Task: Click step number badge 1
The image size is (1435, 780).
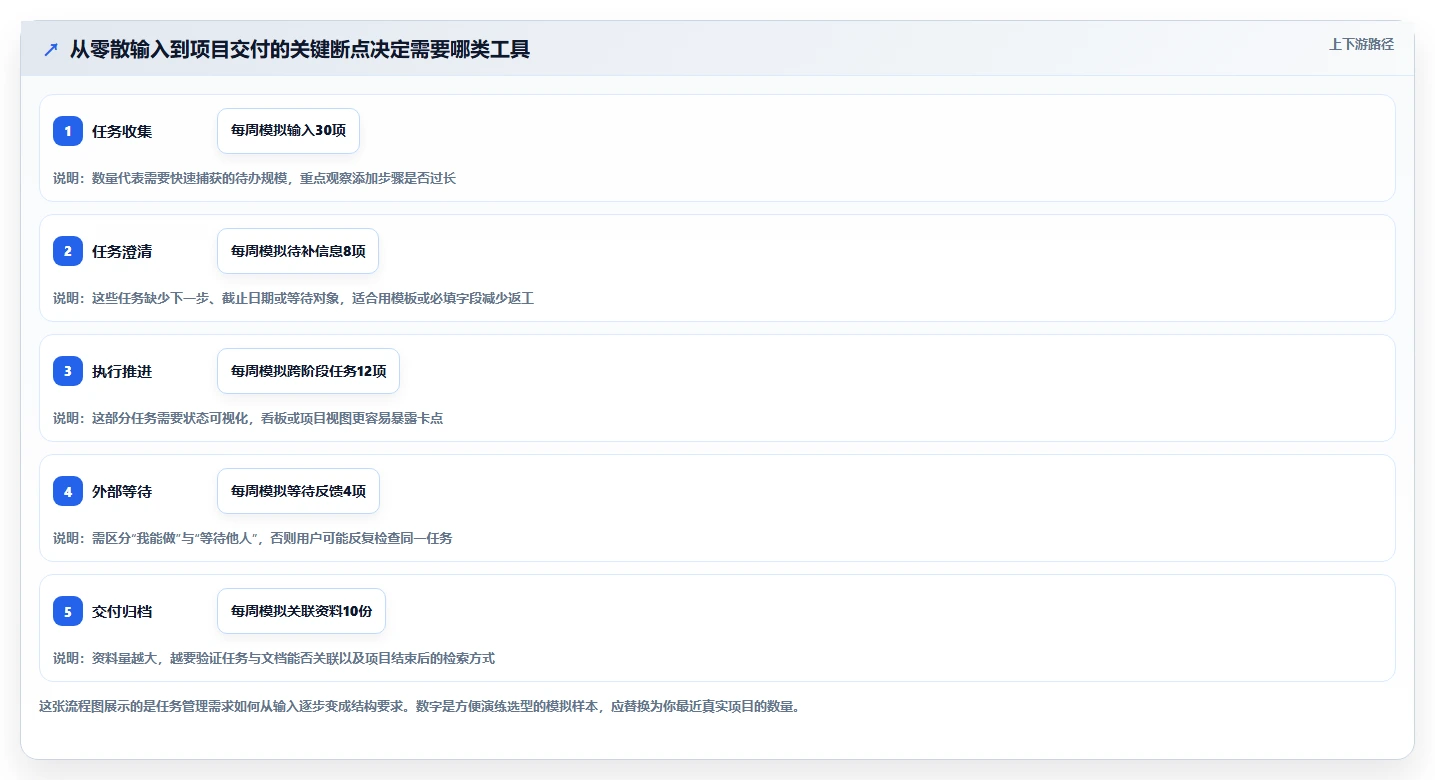Action: [68, 131]
